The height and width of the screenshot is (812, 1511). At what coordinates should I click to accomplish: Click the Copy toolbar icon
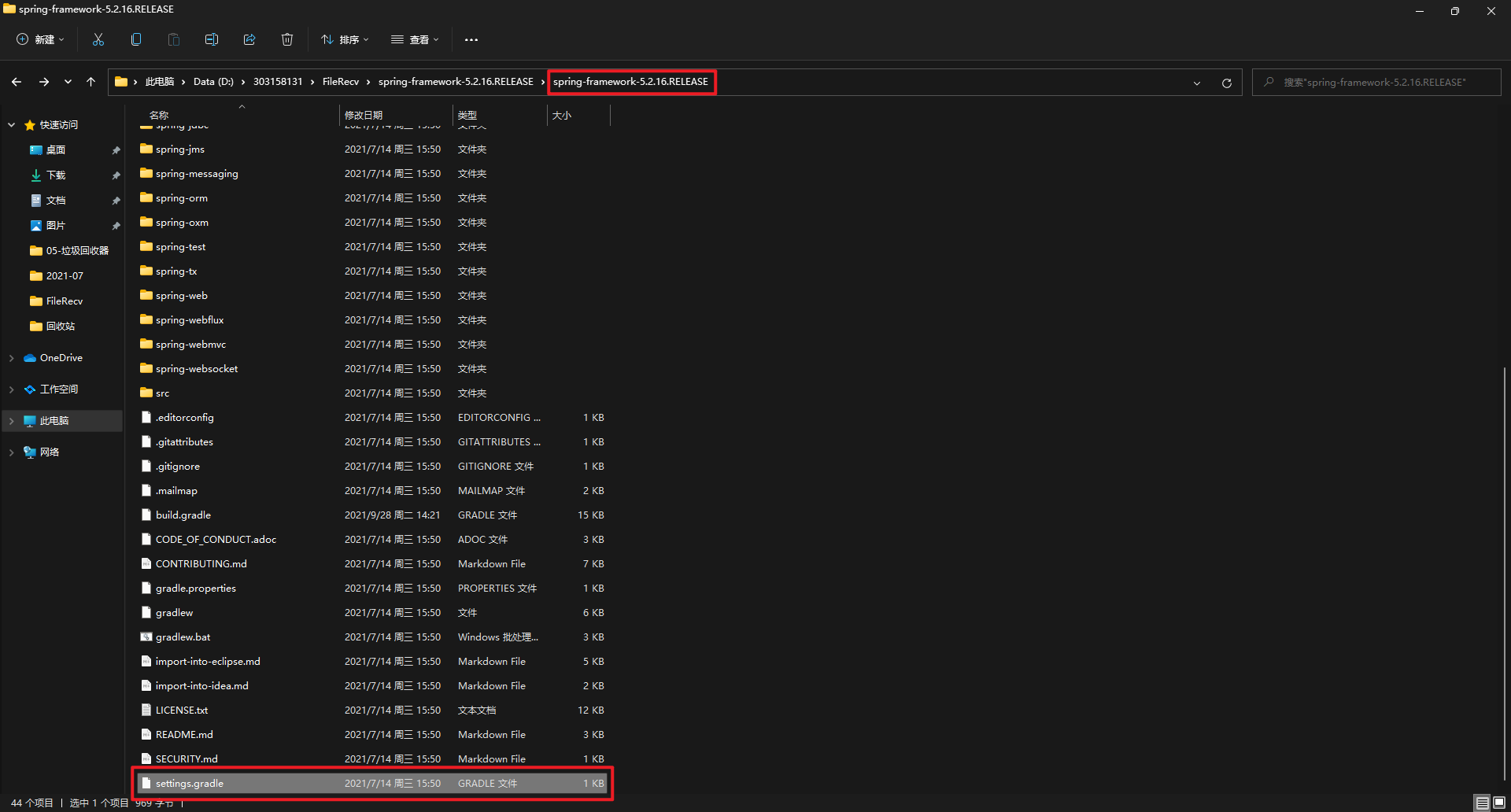pyautogui.click(x=136, y=39)
